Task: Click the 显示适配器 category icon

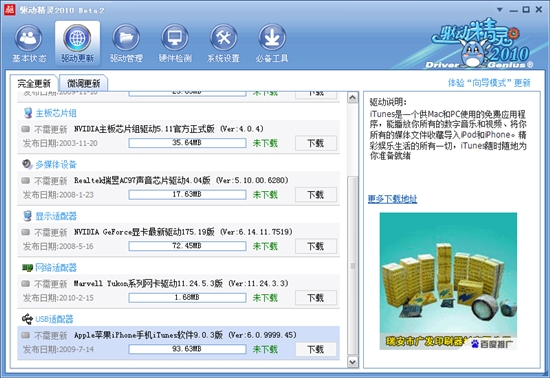Action: [x=28, y=216]
